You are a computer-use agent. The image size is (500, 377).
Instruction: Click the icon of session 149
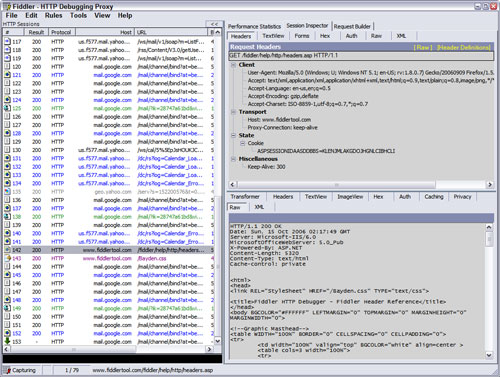pos(7,308)
